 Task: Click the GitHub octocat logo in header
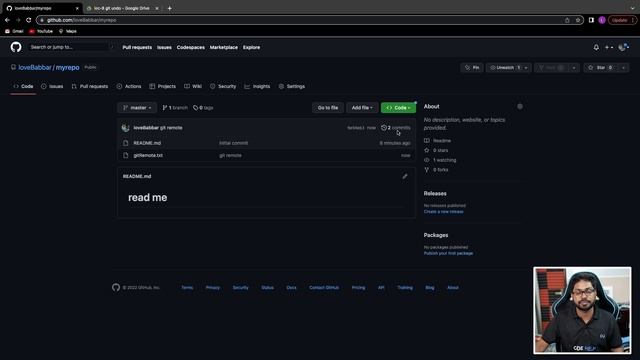pyautogui.click(x=16, y=47)
